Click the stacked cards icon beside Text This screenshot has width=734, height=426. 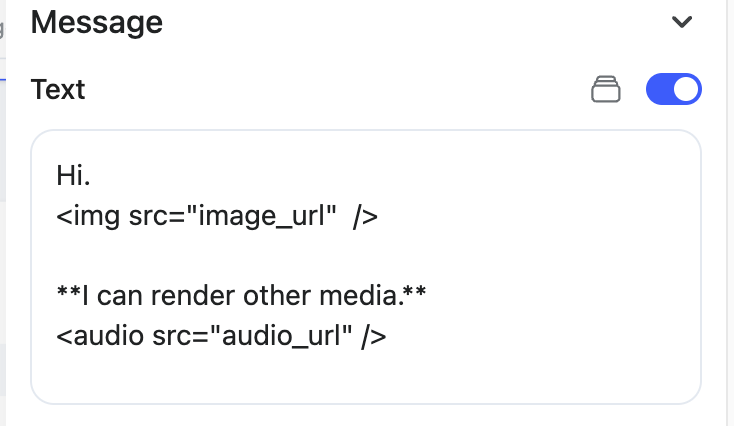tap(605, 90)
